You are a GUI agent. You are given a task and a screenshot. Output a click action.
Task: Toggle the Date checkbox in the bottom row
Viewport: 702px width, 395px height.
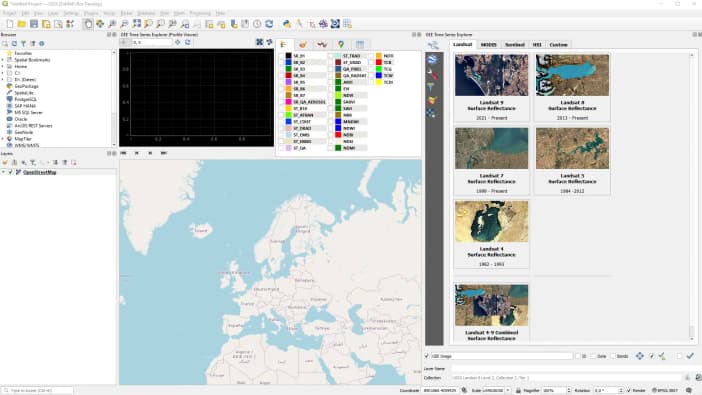tap(594, 356)
